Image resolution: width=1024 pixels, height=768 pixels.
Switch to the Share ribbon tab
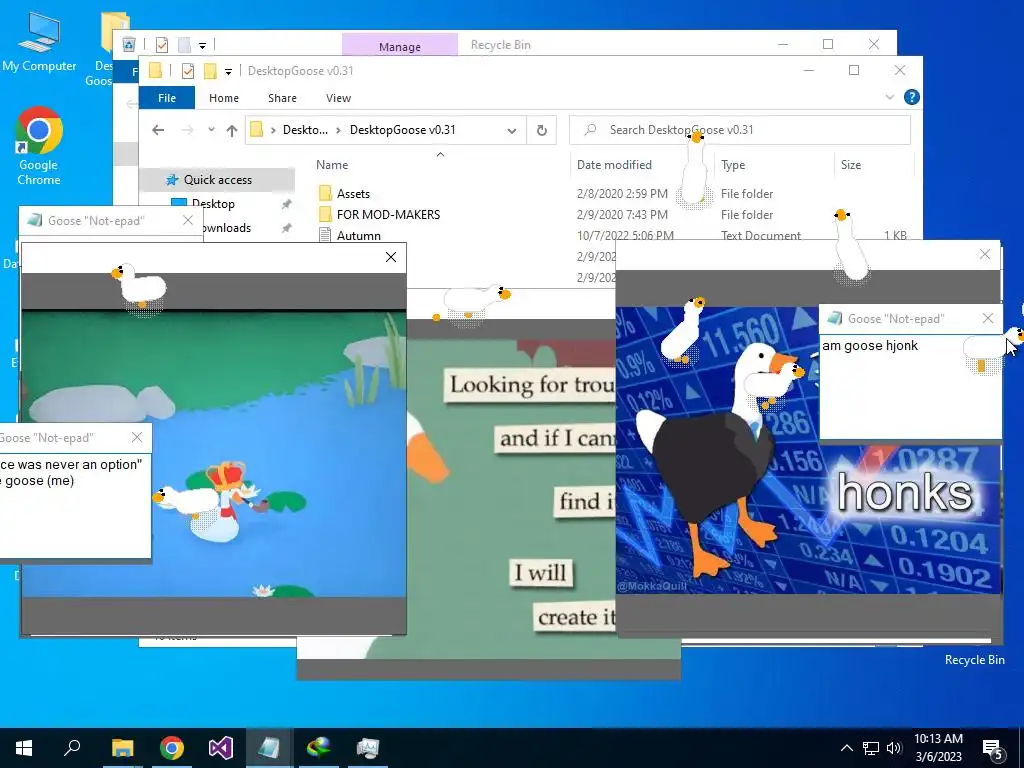[282, 98]
